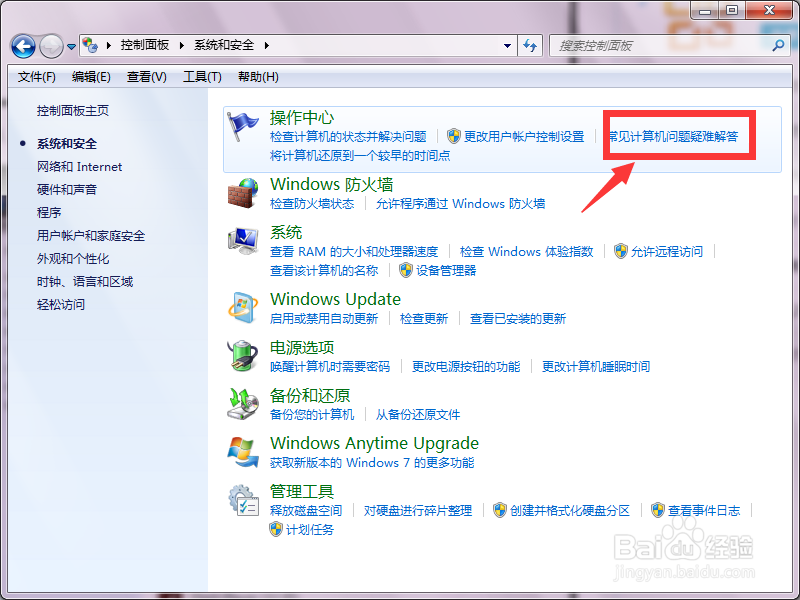Image resolution: width=800 pixels, height=600 pixels.
Task: Select 硬件和声音 in sidebar
Action: coord(67,190)
